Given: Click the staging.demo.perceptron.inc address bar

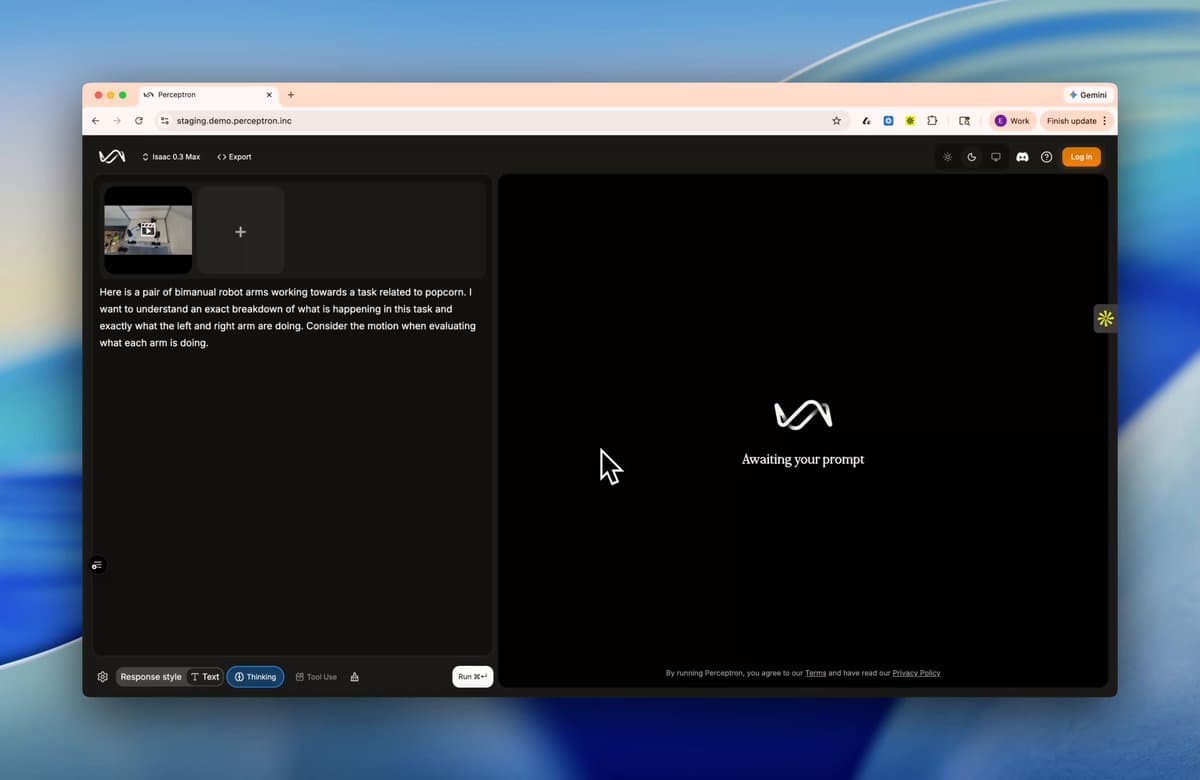Looking at the screenshot, I should (x=500, y=120).
